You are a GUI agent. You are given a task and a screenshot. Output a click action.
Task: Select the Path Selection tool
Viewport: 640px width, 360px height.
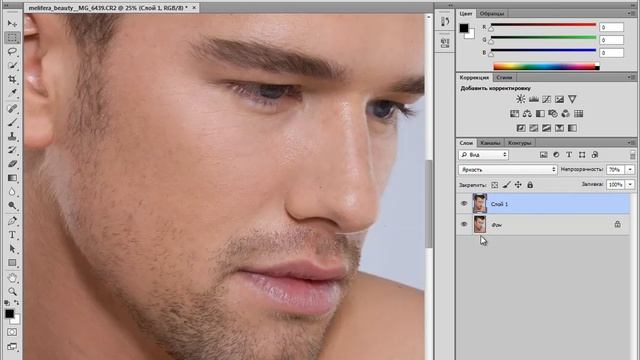(12, 249)
